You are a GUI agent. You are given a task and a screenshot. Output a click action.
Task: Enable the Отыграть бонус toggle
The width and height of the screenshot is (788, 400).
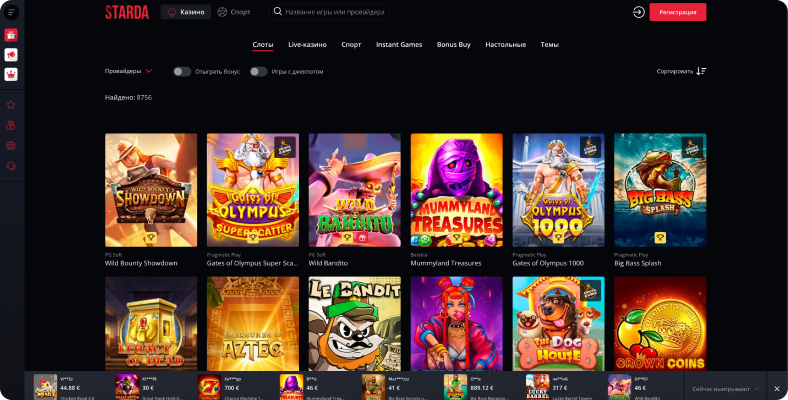pyautogui.click(x=182, y=72)
